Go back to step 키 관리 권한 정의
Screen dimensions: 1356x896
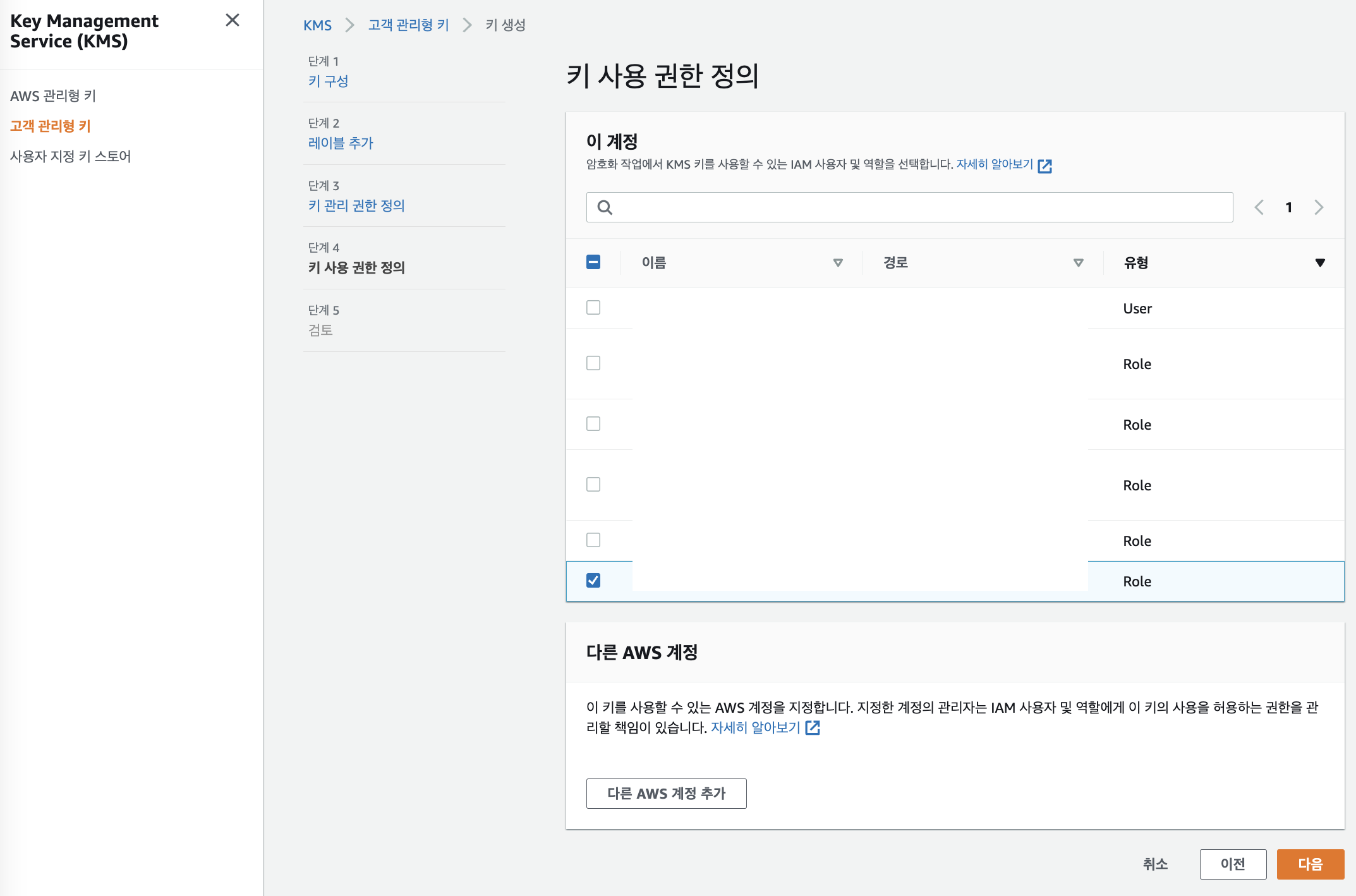(x=356, y=205)
